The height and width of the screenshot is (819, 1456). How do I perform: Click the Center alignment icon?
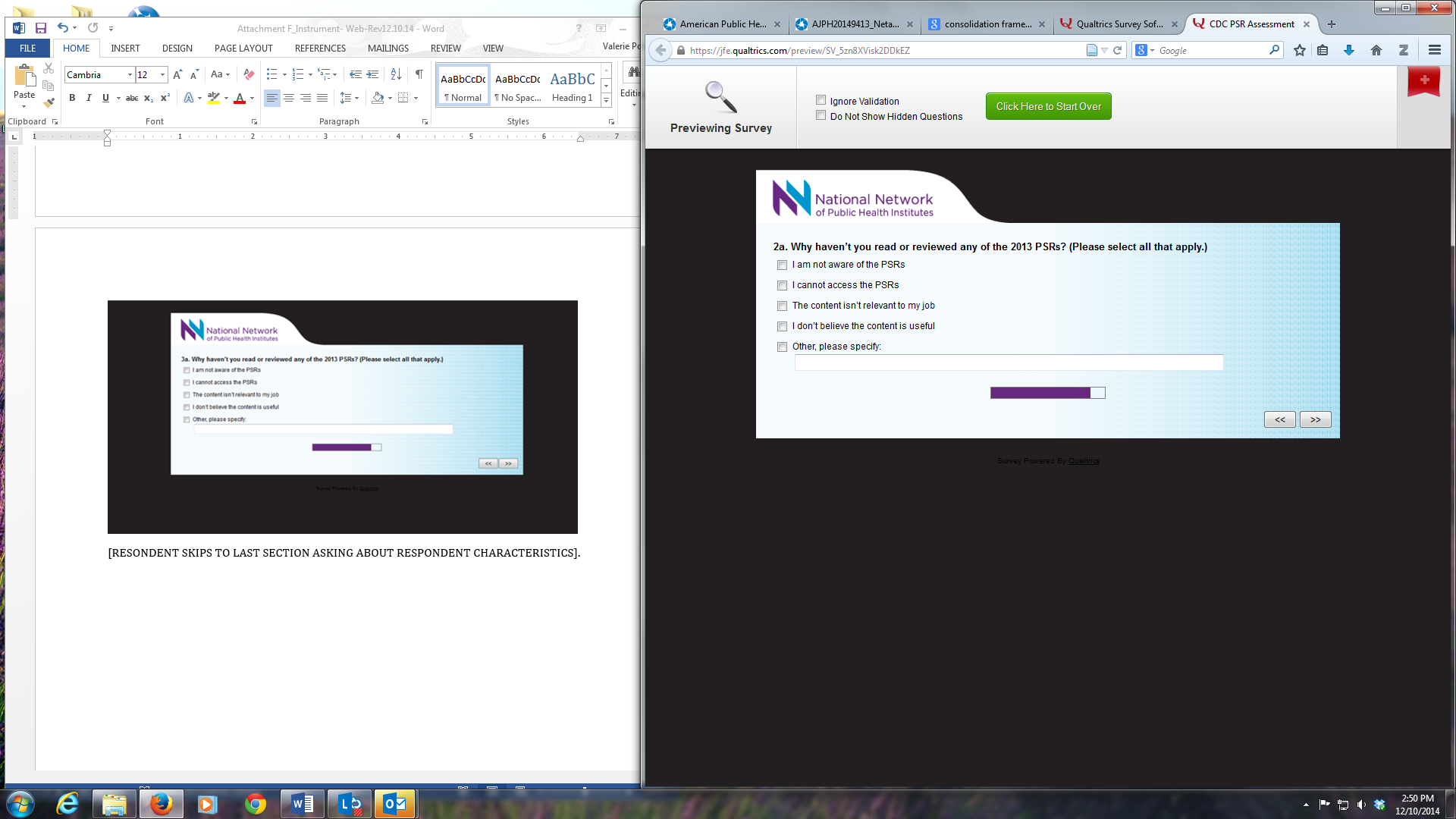pyautogui.click(x=289, y=98)
